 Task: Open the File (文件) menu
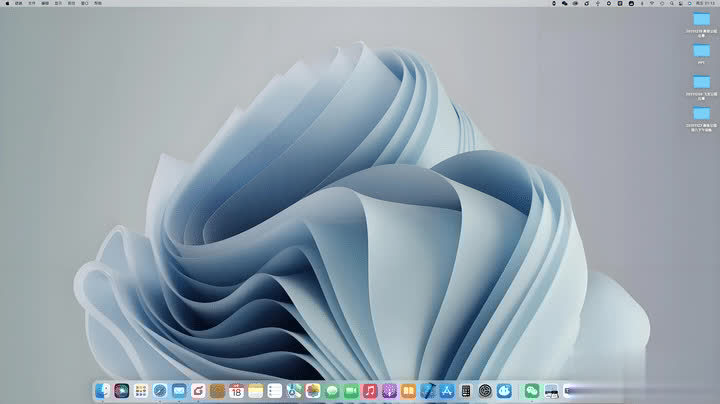pyautogui.click(x=32, y=3)
